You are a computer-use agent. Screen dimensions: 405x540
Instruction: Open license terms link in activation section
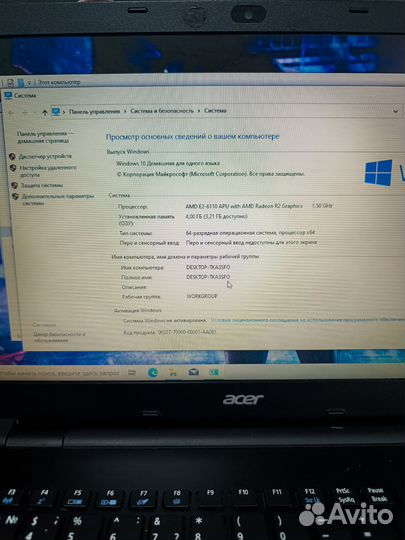308,320
